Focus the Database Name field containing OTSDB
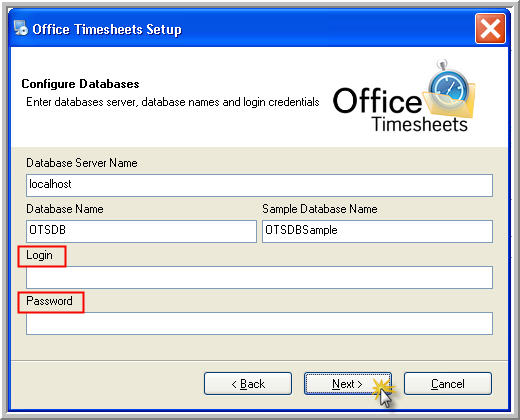 coord(141,231)
